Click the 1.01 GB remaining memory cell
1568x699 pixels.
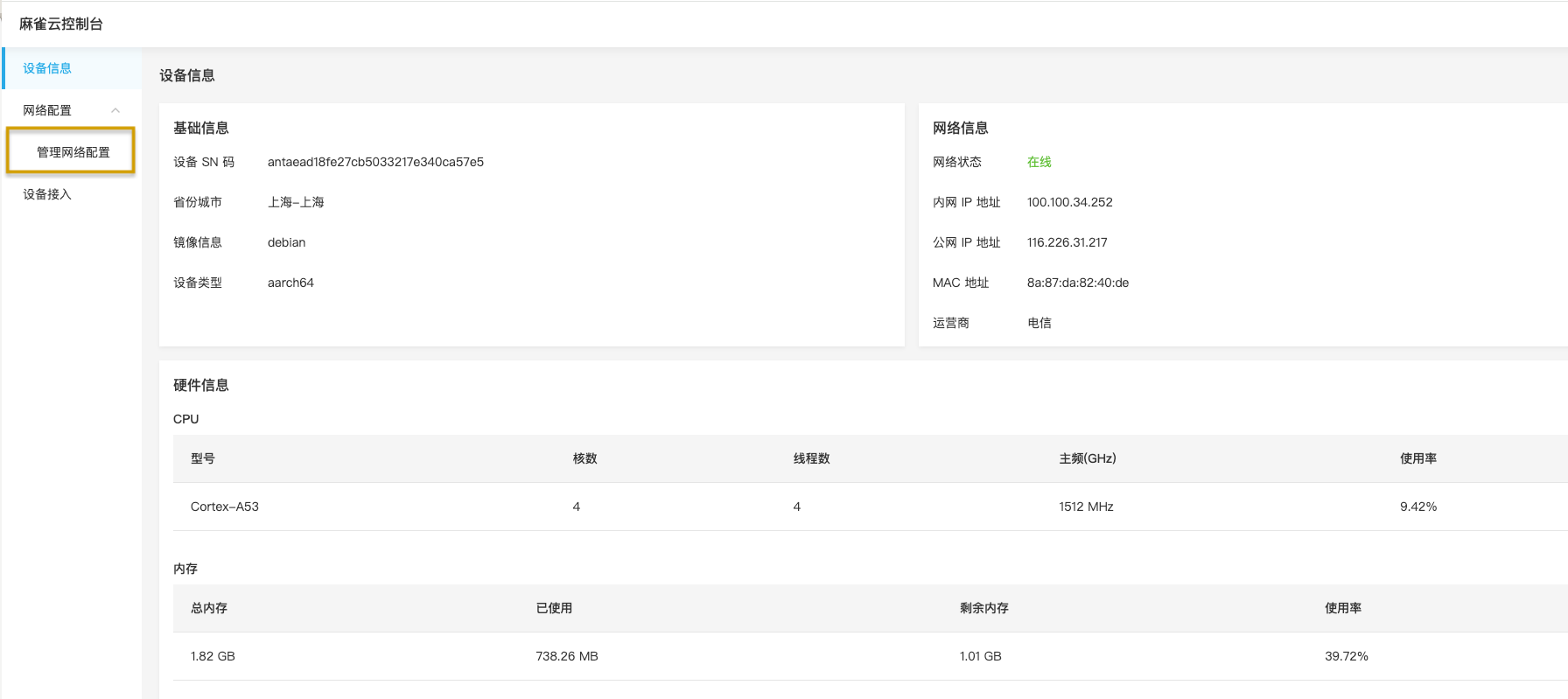(981, 656)
